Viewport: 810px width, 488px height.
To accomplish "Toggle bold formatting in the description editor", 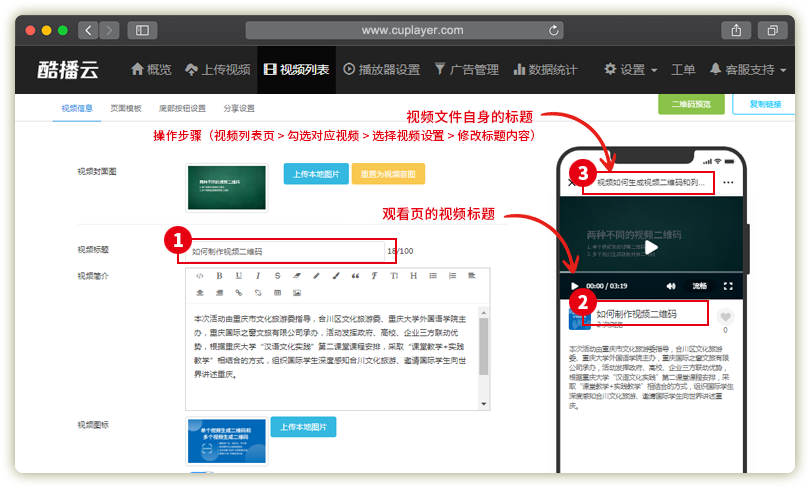I will click(219, 275).
